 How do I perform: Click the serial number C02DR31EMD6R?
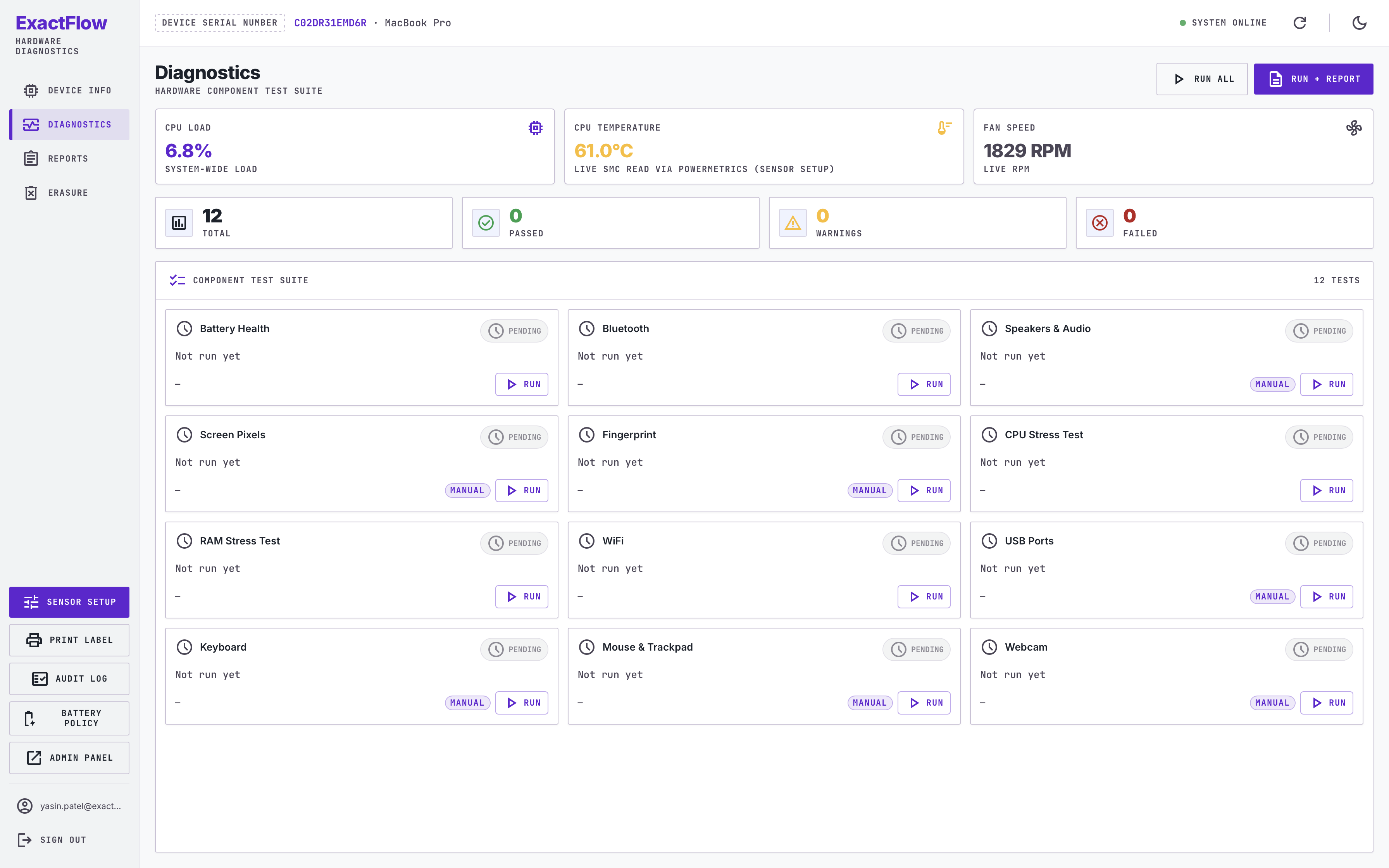click(x=330, y=23)
